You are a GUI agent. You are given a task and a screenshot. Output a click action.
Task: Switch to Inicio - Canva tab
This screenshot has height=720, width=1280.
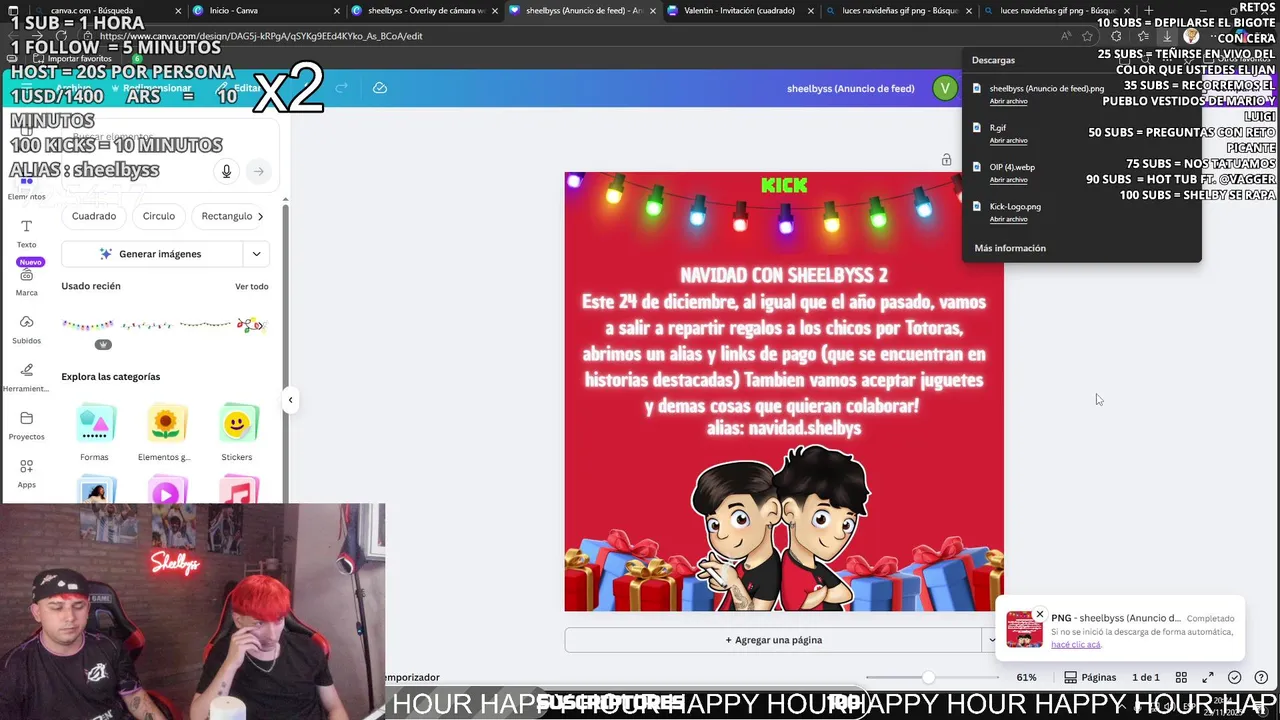click(263, 11)
